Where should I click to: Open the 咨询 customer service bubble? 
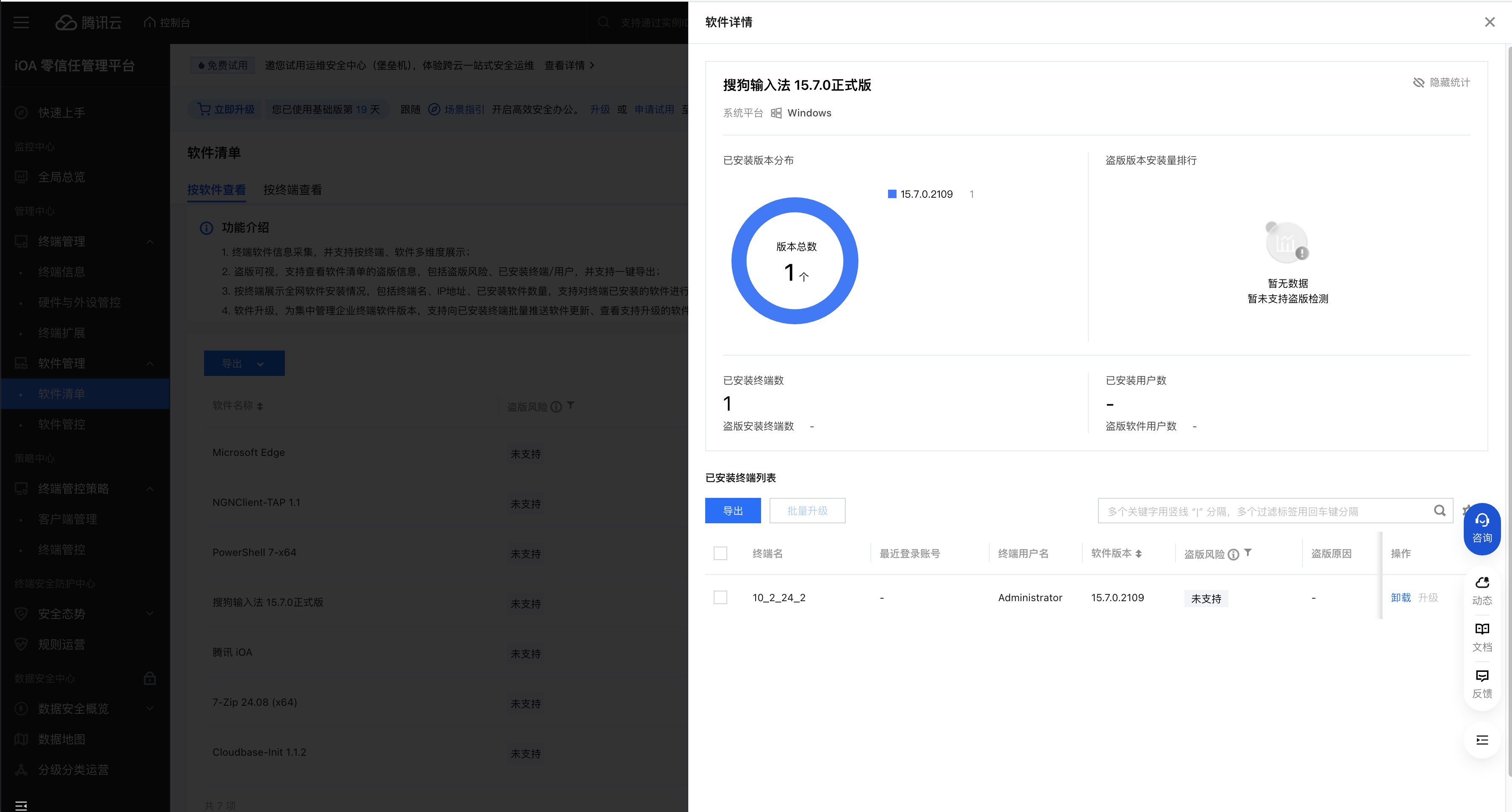(1482, 528)
